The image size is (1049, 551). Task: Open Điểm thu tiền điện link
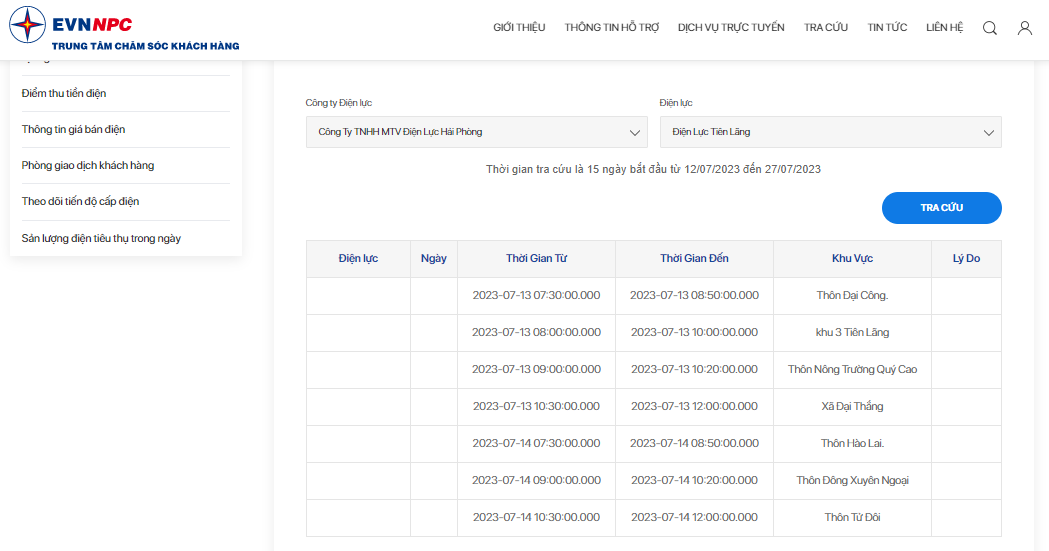pos(64,94)
